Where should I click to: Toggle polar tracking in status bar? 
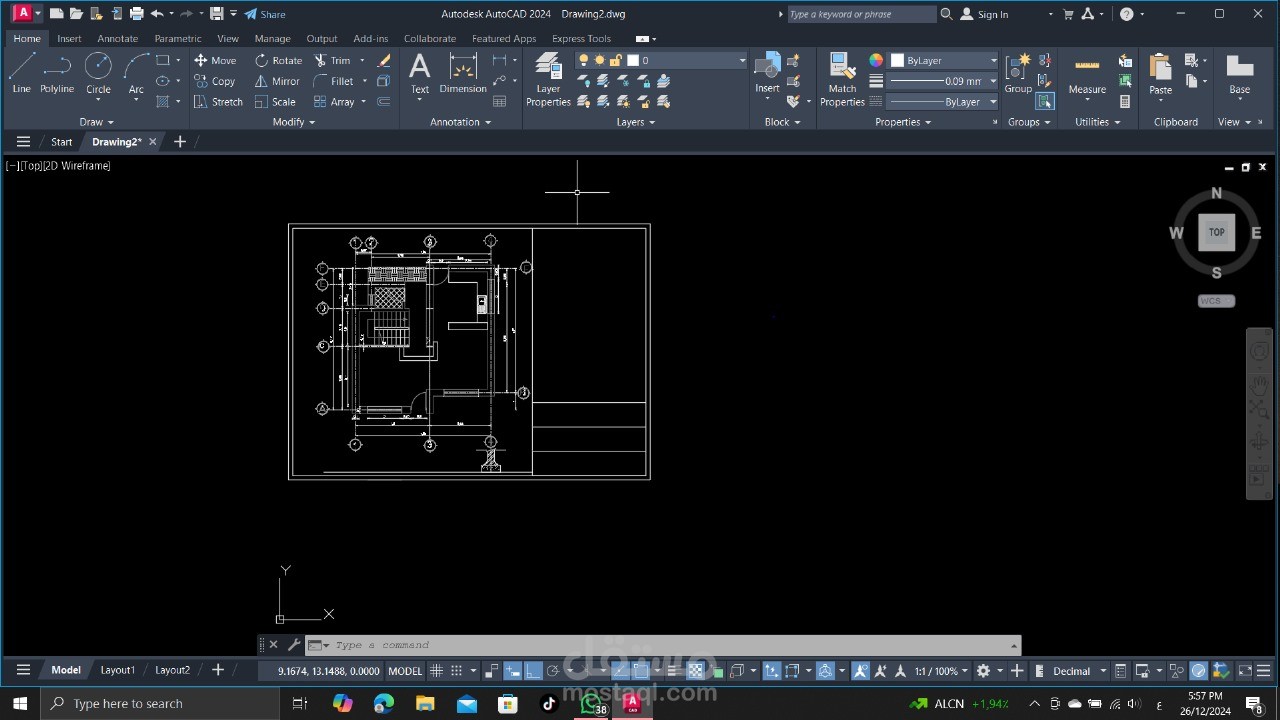coord(553,671)
